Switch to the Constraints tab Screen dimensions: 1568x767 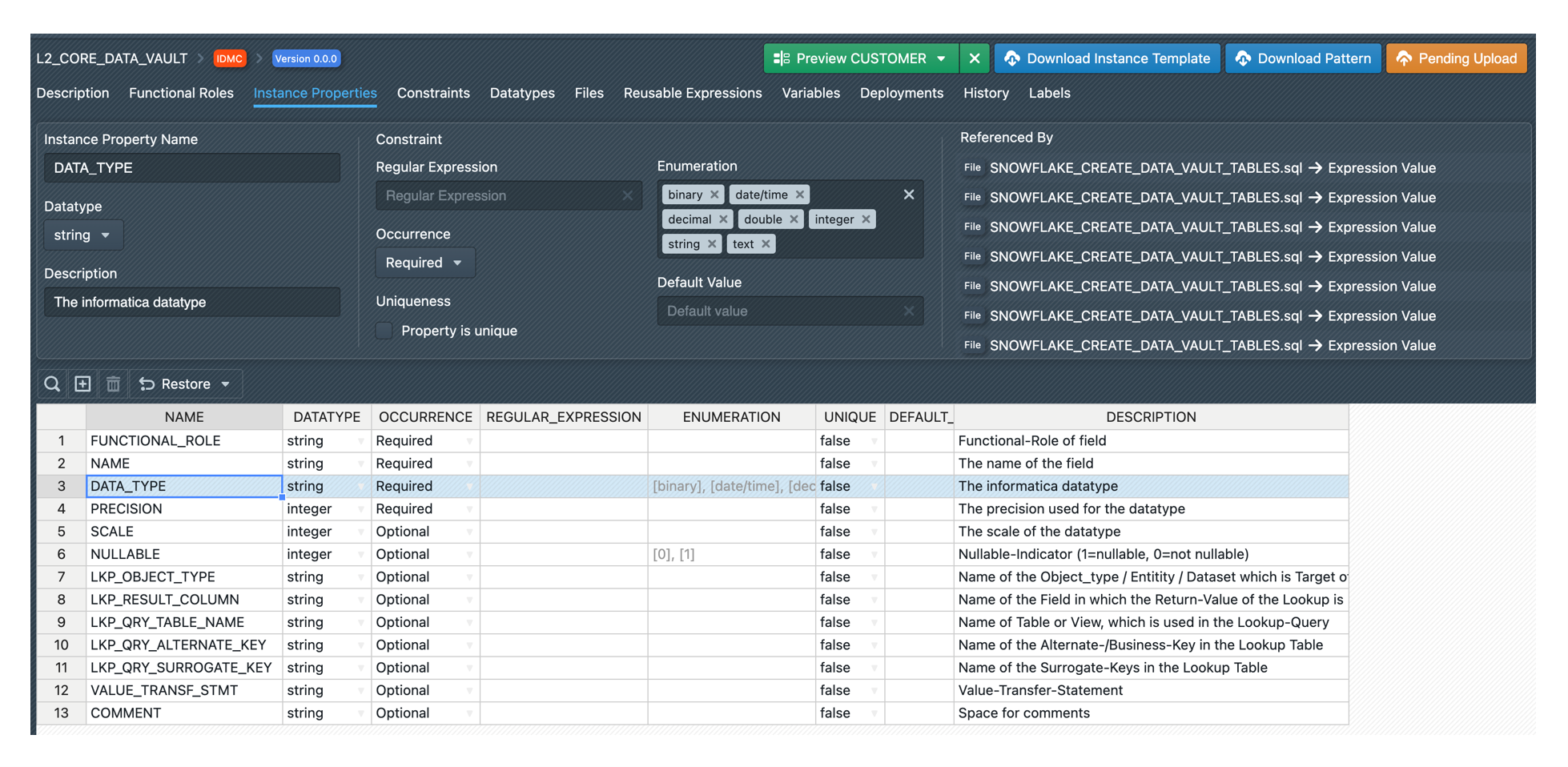point(432,93)
